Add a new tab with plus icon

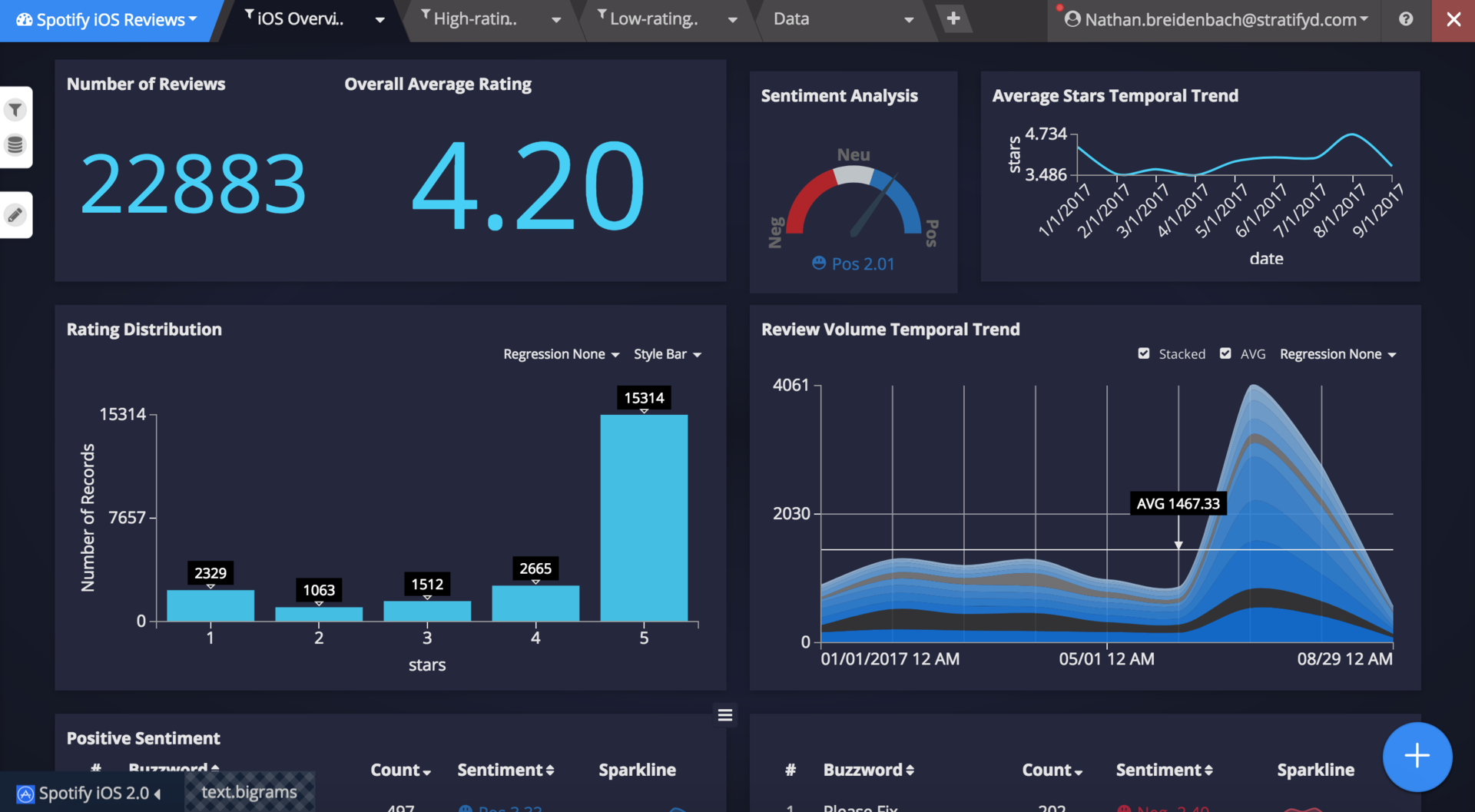pyautogui.click(x=953, y=18)
